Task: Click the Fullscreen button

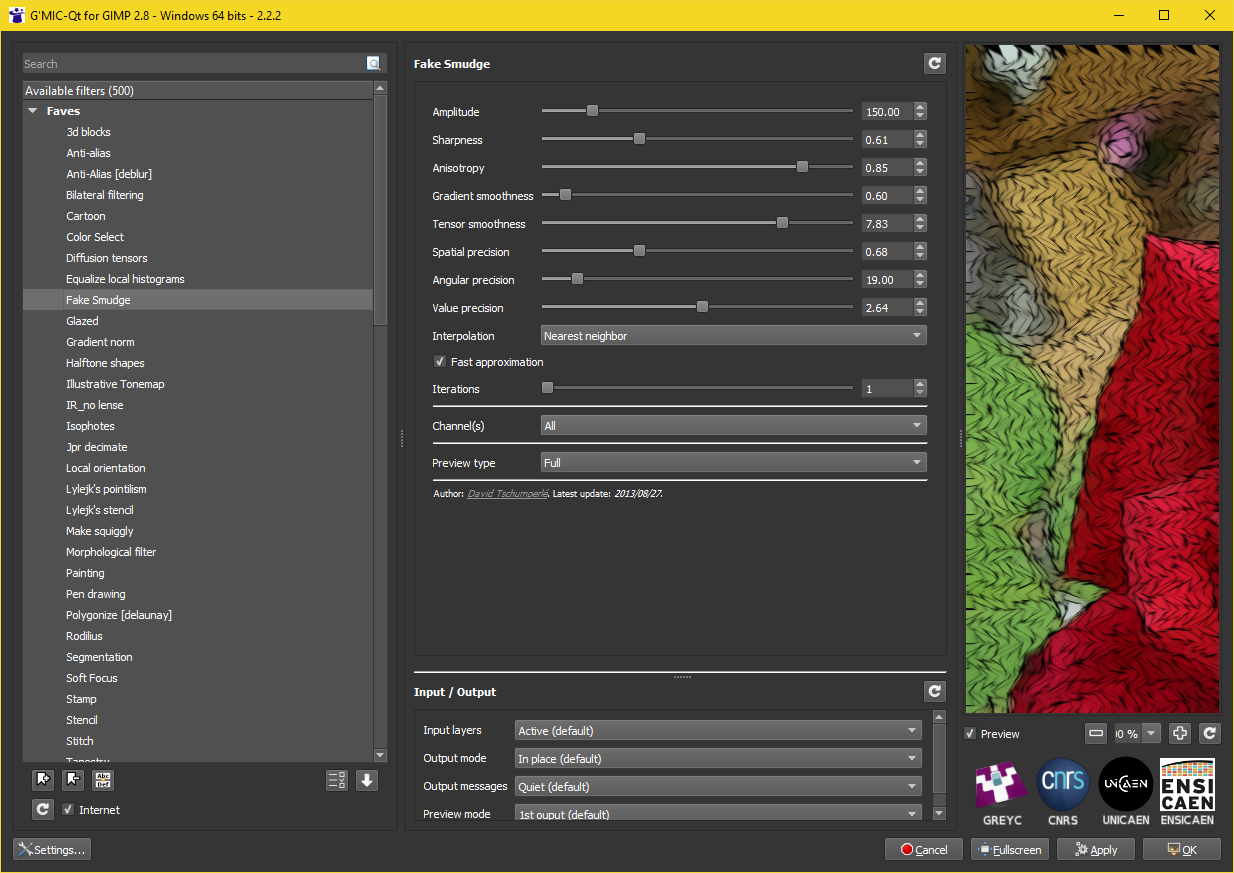Action: tap(1010, 849)
